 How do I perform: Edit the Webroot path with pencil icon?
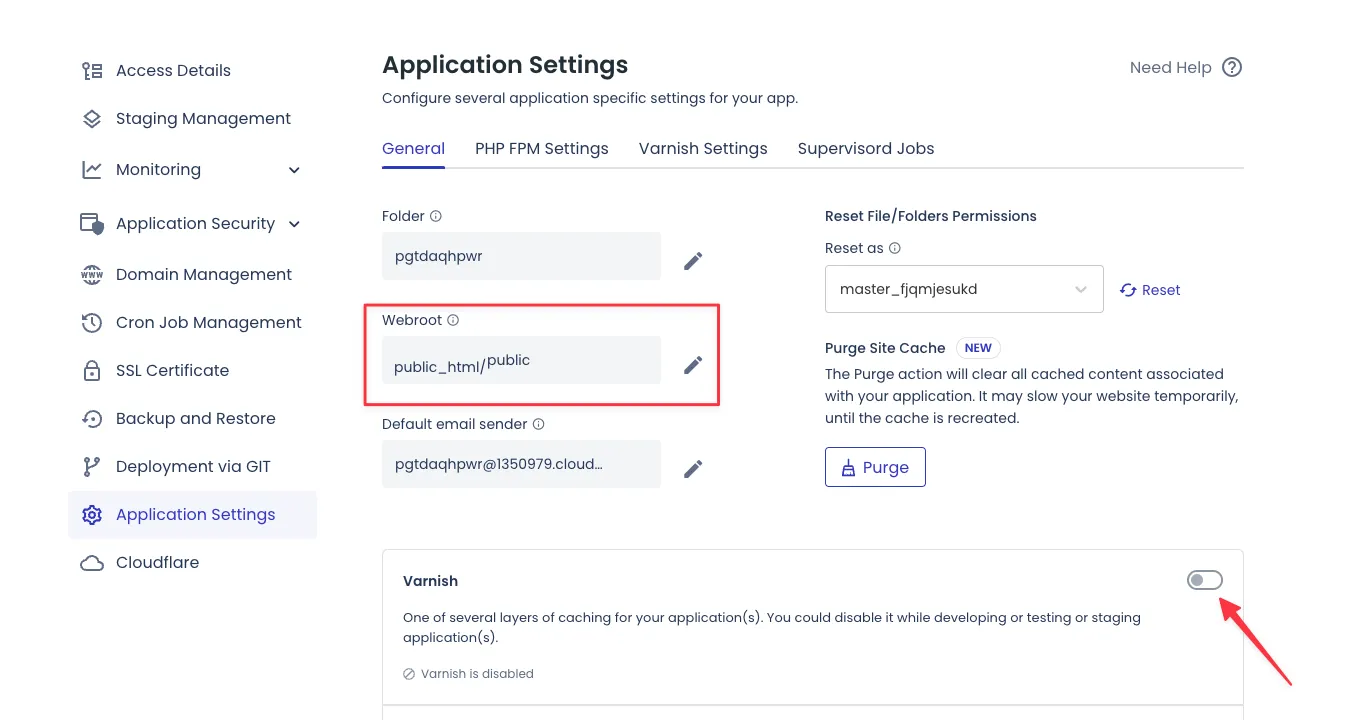click(x=693, y=365)
